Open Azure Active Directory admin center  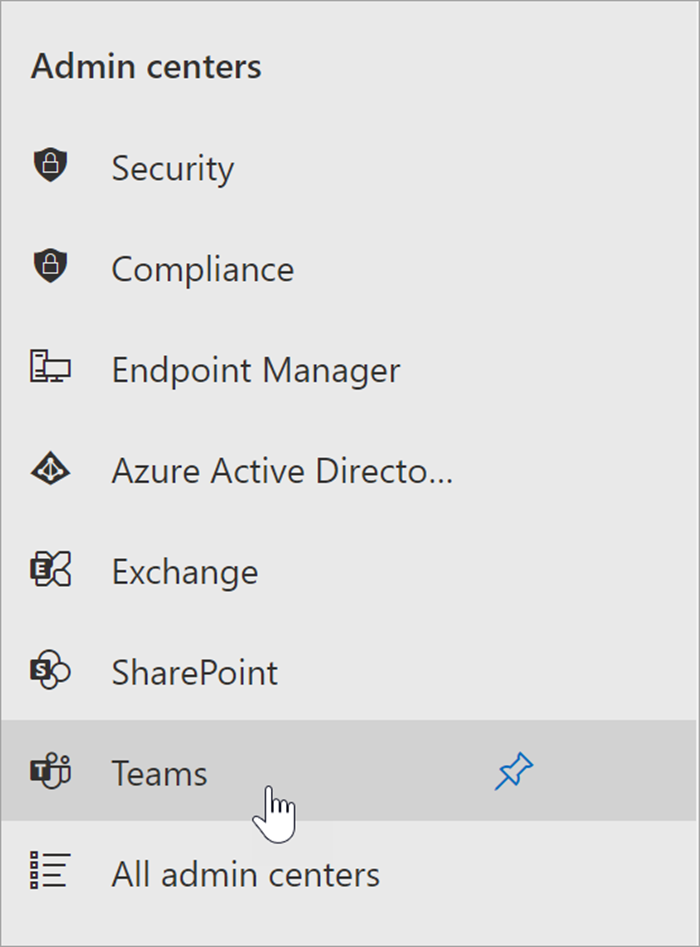point(283,470)
